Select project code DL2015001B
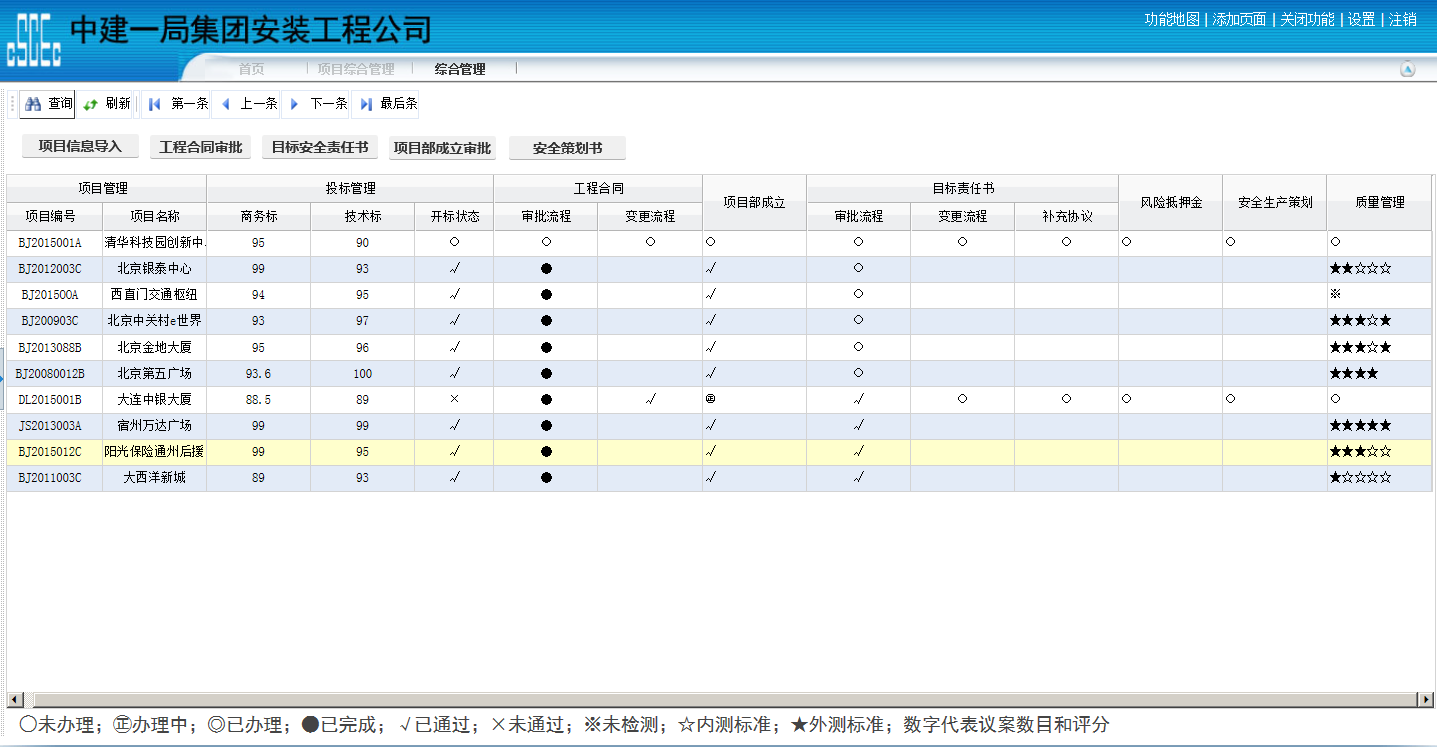Viewport: 1437px width, 747px height. 50,399
